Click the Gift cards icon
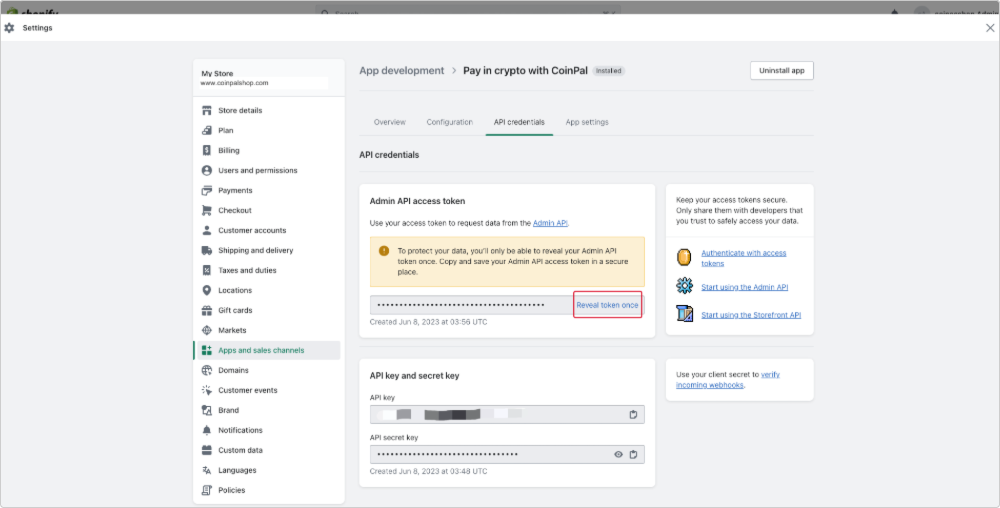The image size is (1000, 508). 207,310
